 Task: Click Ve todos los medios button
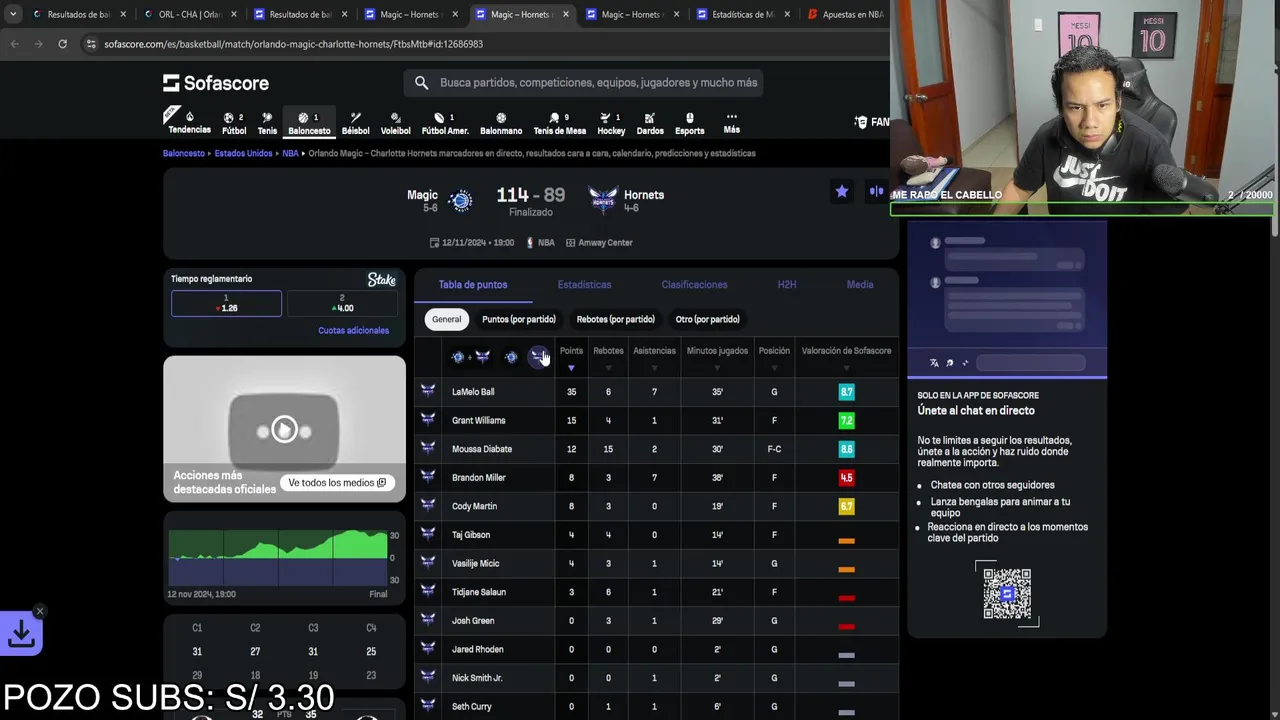point(337,483)
